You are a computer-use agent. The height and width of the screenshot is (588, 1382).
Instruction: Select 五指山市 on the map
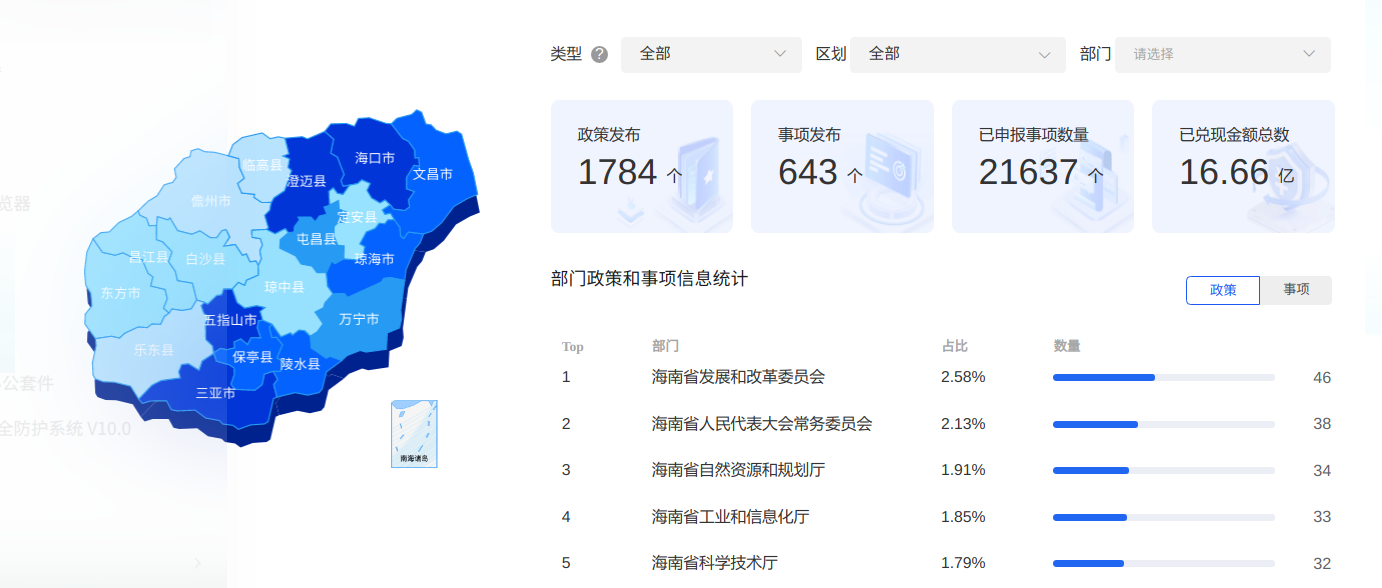230,321
